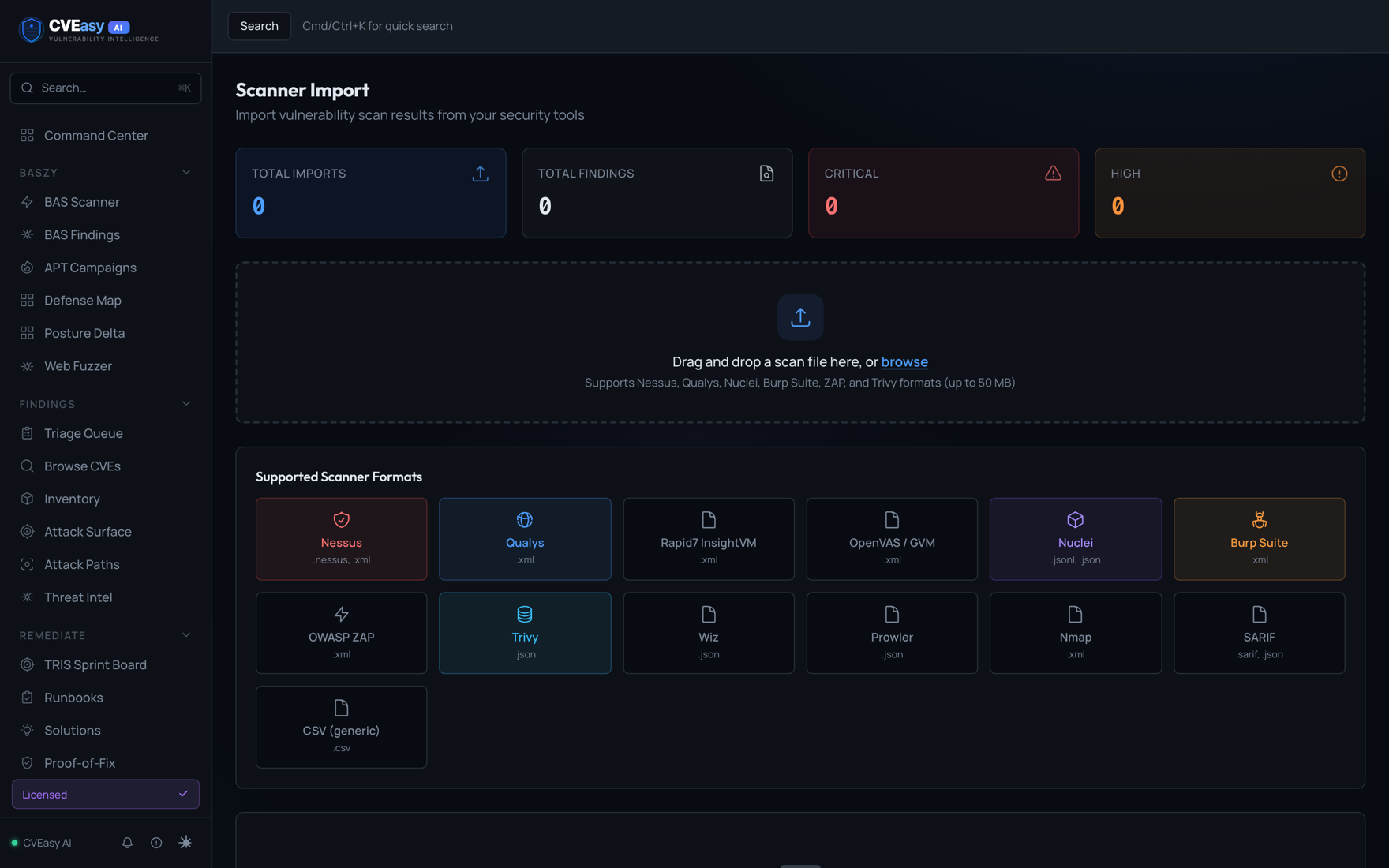Select the OpenVAS / GVM format card
This screenshot has width=1389, height=868.
[x=892, y=539]
